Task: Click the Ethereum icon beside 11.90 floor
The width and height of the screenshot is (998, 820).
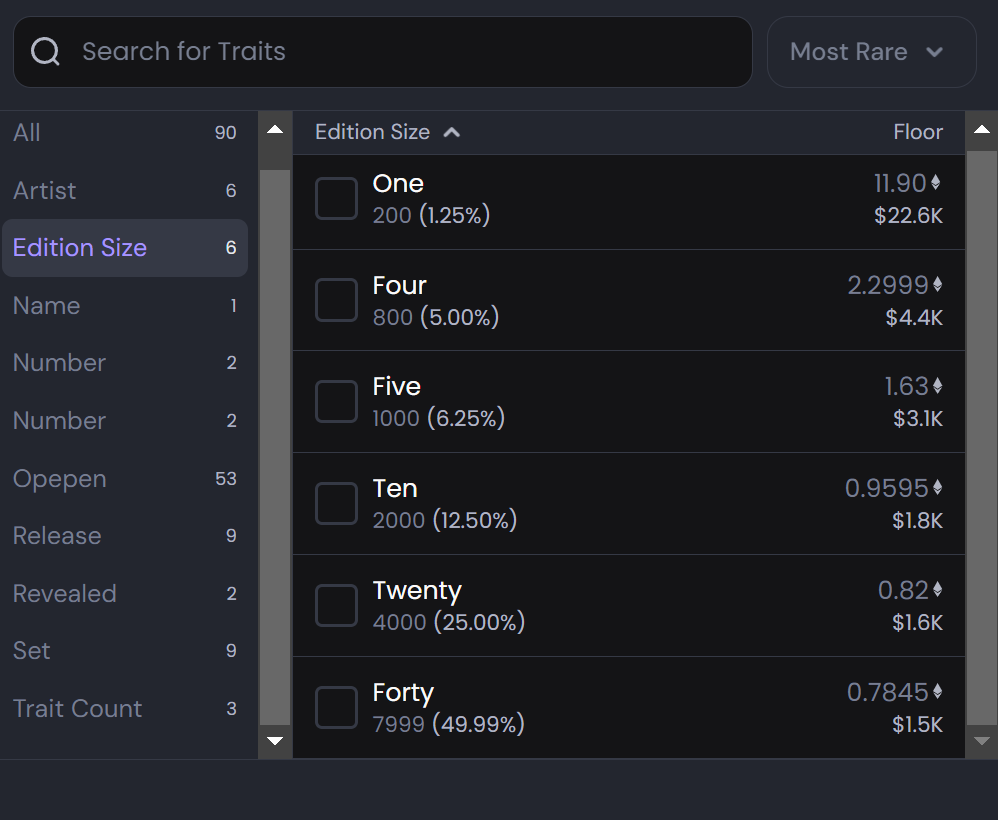Action: coord(936,183)
